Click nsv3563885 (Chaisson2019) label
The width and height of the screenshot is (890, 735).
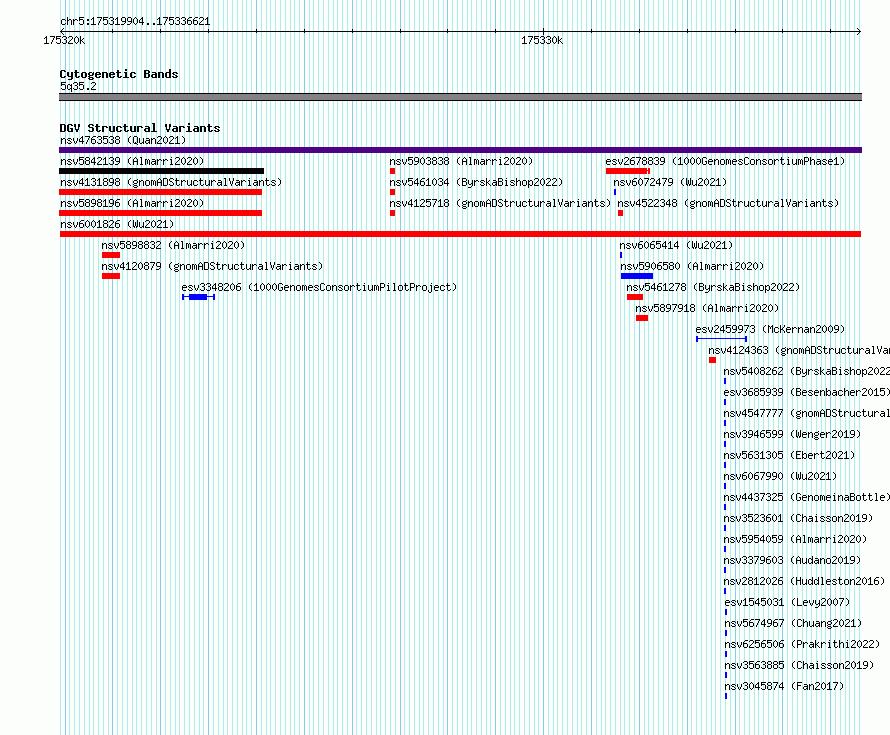[800, 665]
